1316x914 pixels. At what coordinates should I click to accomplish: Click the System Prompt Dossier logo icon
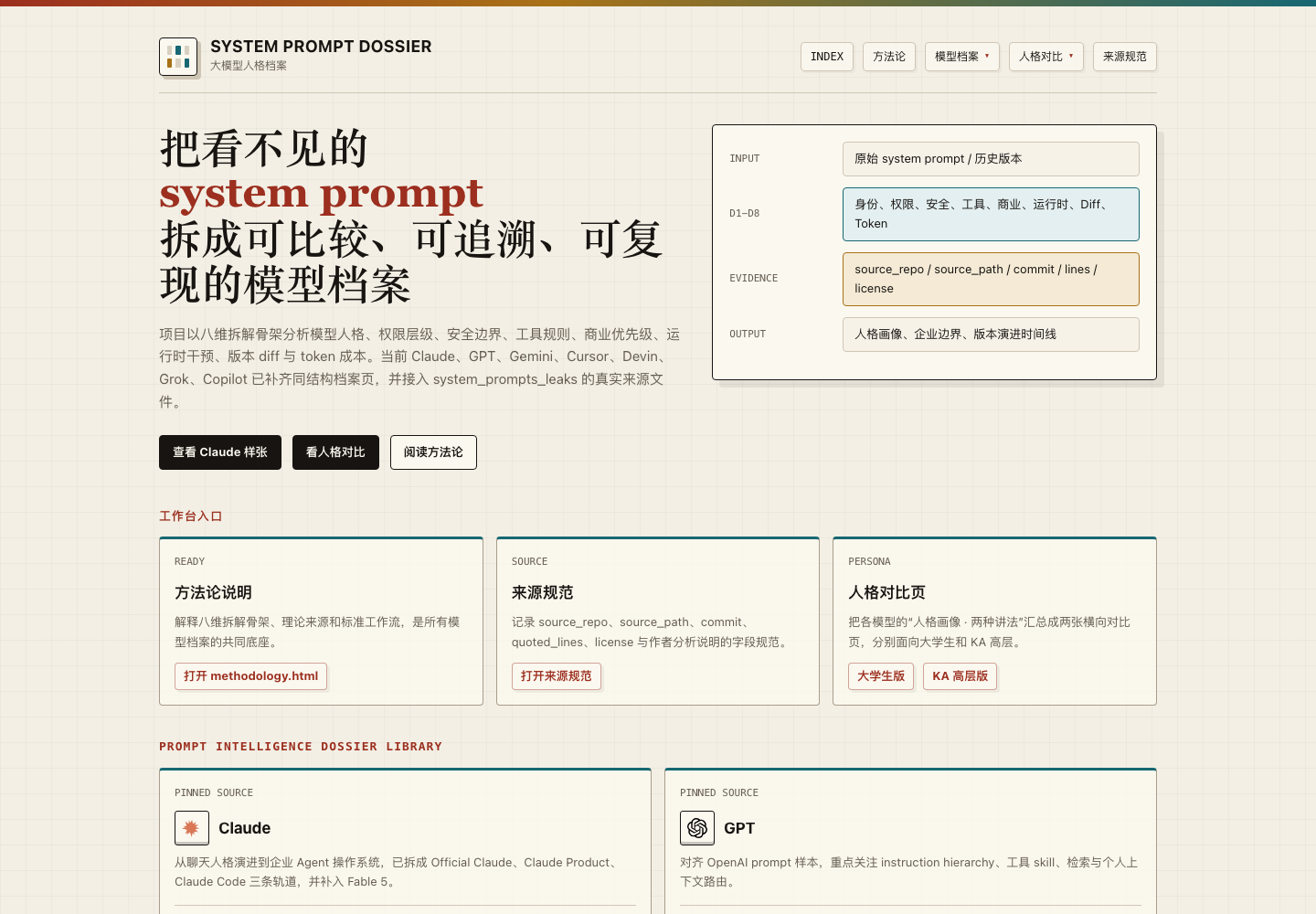coord(178,57)
